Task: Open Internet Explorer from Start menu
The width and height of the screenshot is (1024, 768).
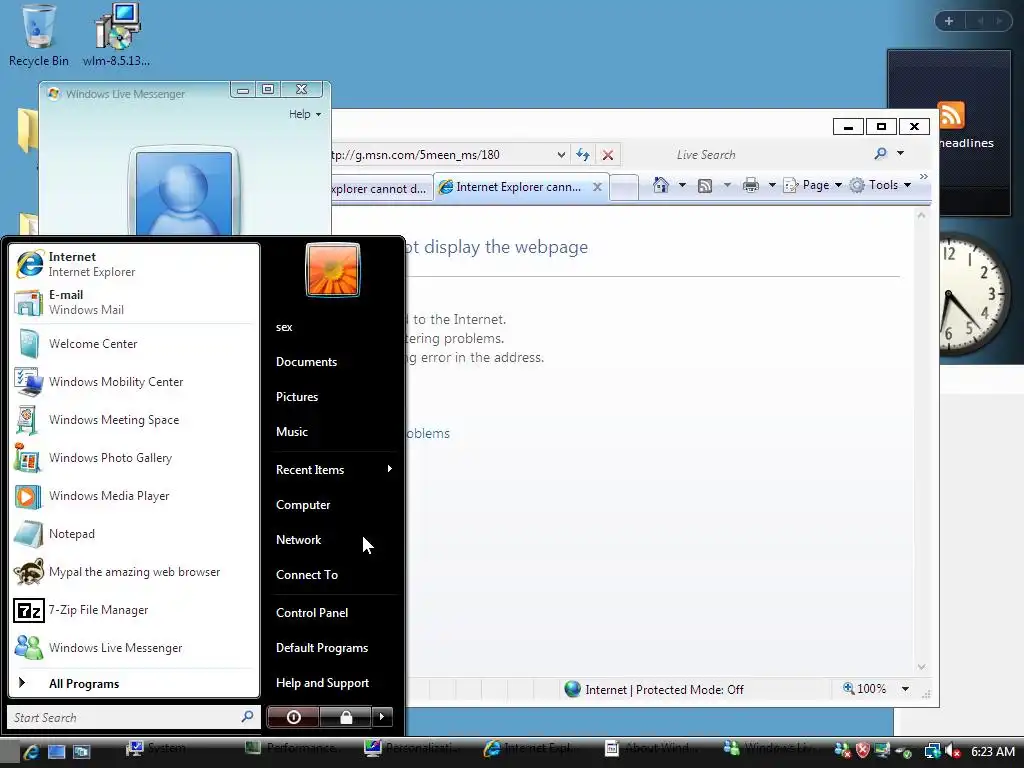Action: tap(134, 264)
